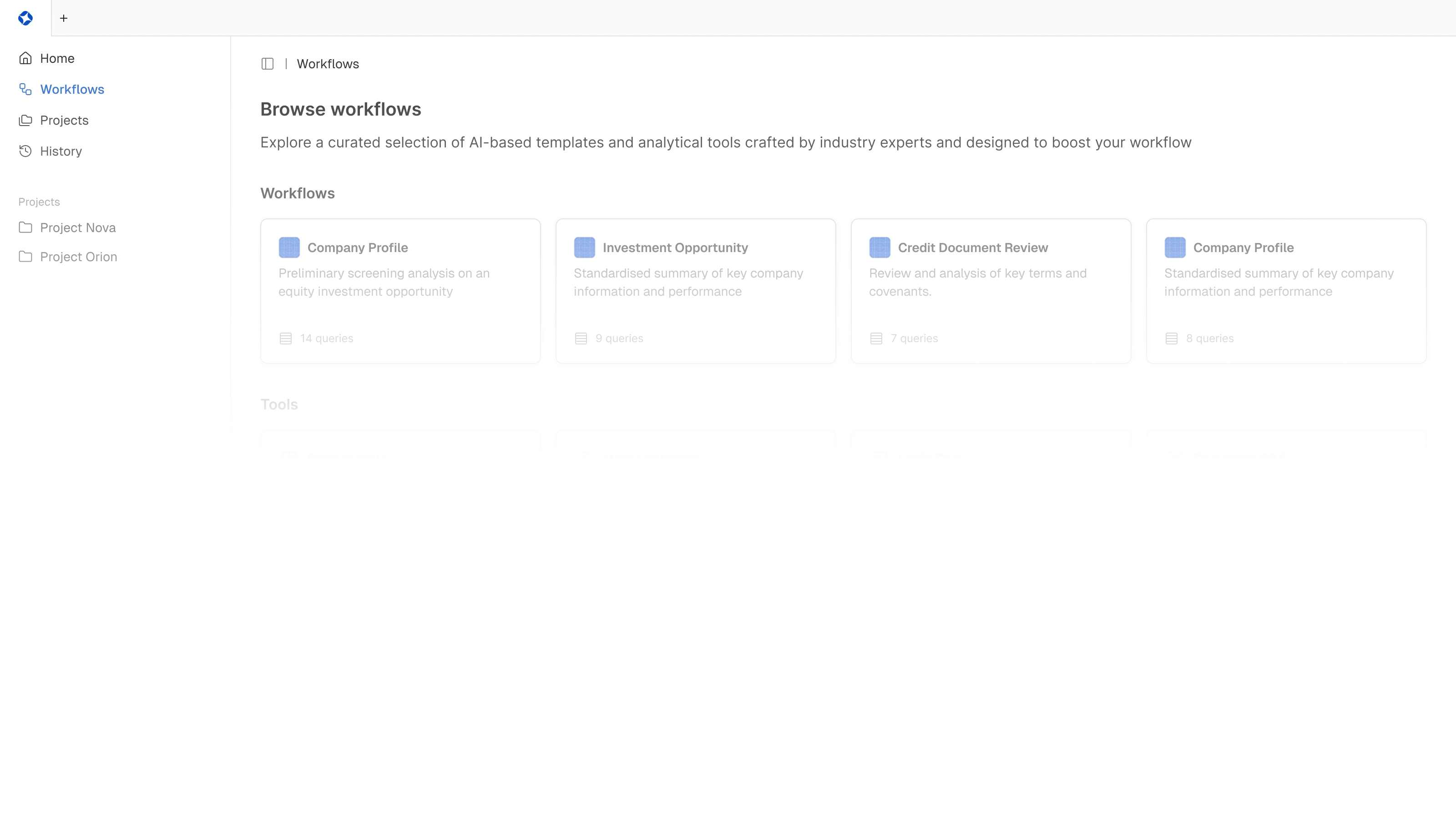1456x819 pixels.
Task: Open the Credit Document Review workflow card
Action: [990, 291]
